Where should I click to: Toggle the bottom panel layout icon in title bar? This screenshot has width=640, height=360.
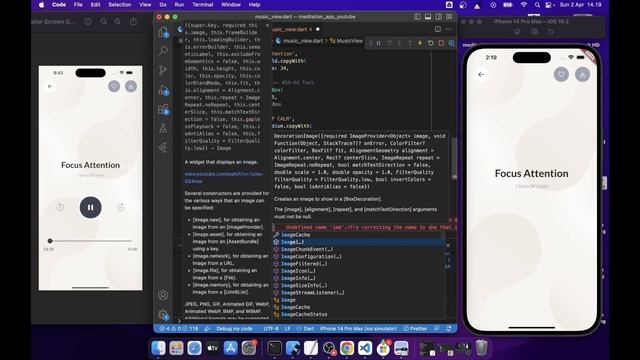point(428,17)
